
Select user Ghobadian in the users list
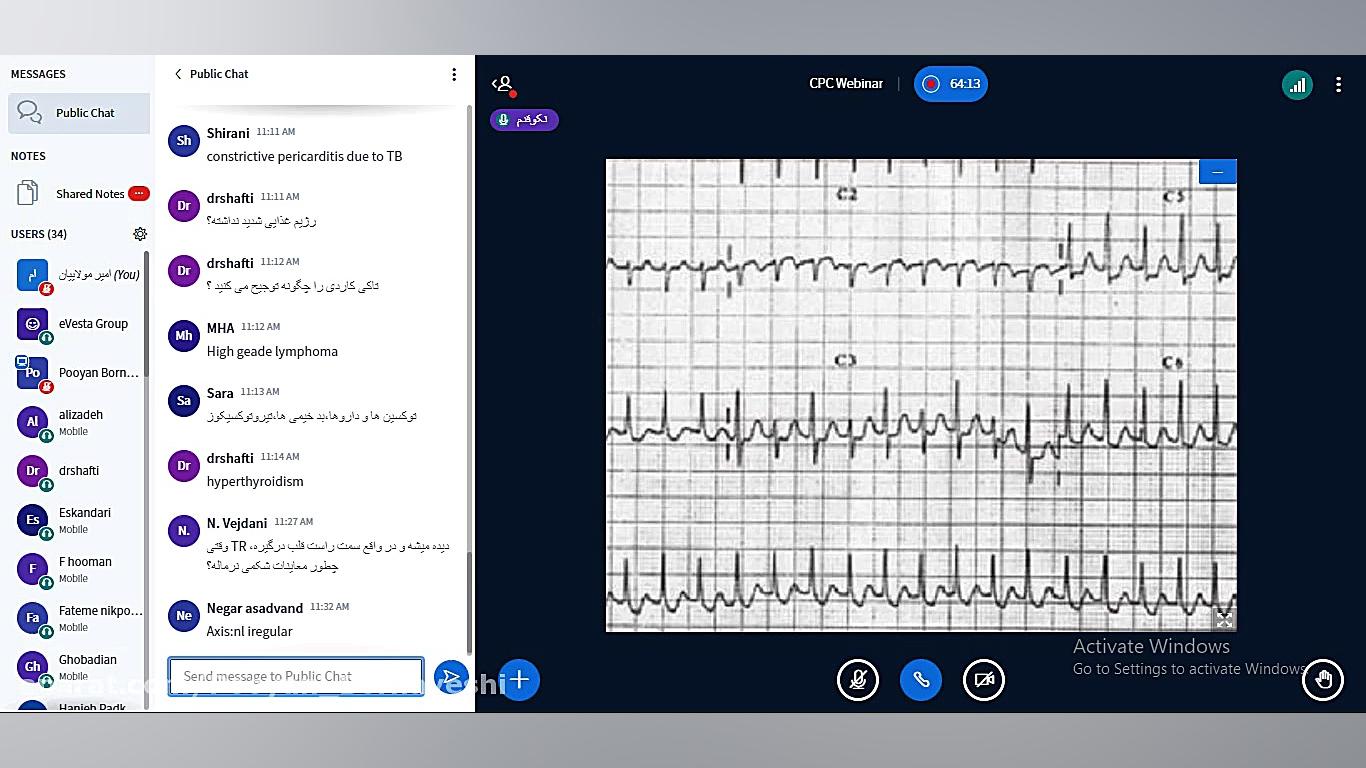79,667
